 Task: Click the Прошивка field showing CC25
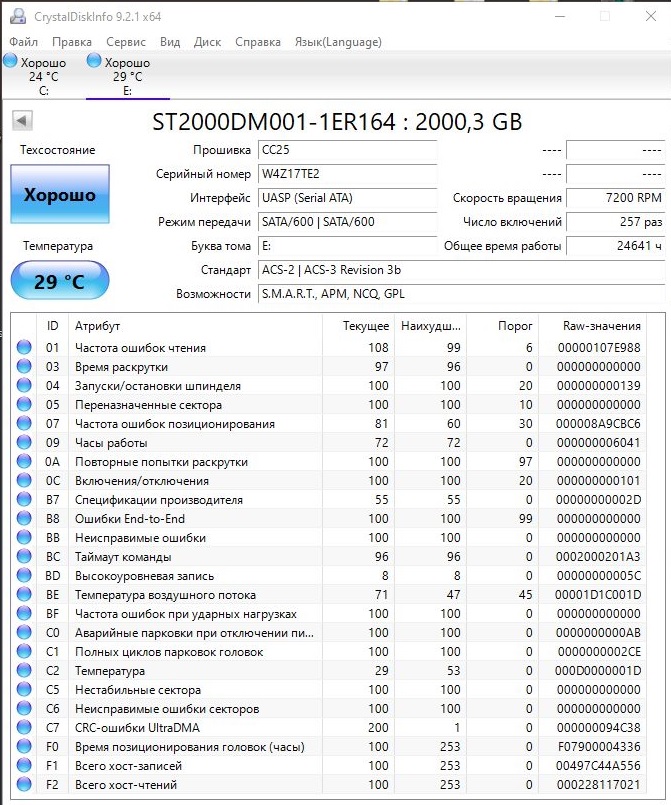[x=347, y=150]
